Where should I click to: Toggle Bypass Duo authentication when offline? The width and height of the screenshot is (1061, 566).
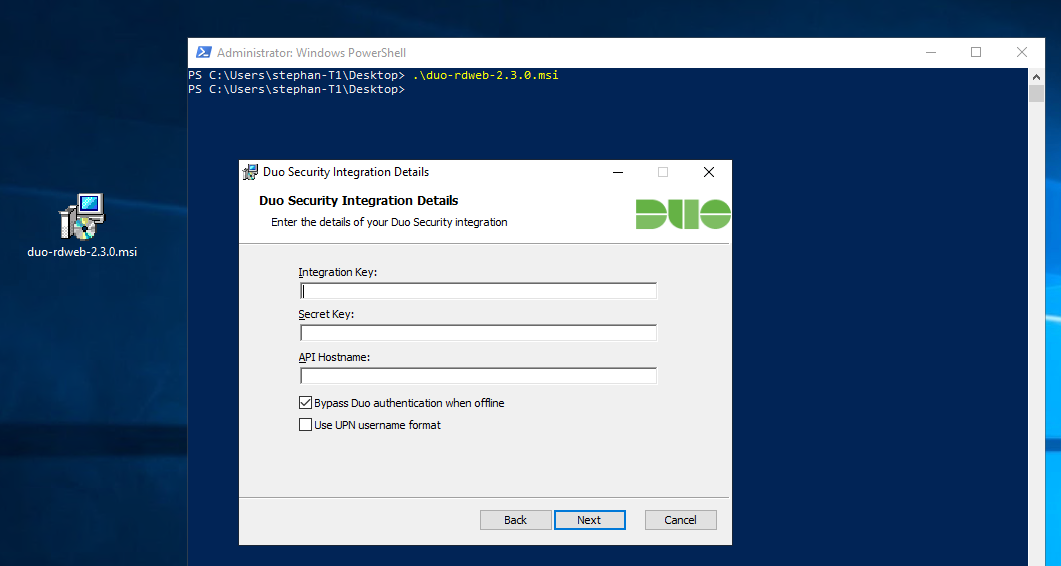pos(305,403)
